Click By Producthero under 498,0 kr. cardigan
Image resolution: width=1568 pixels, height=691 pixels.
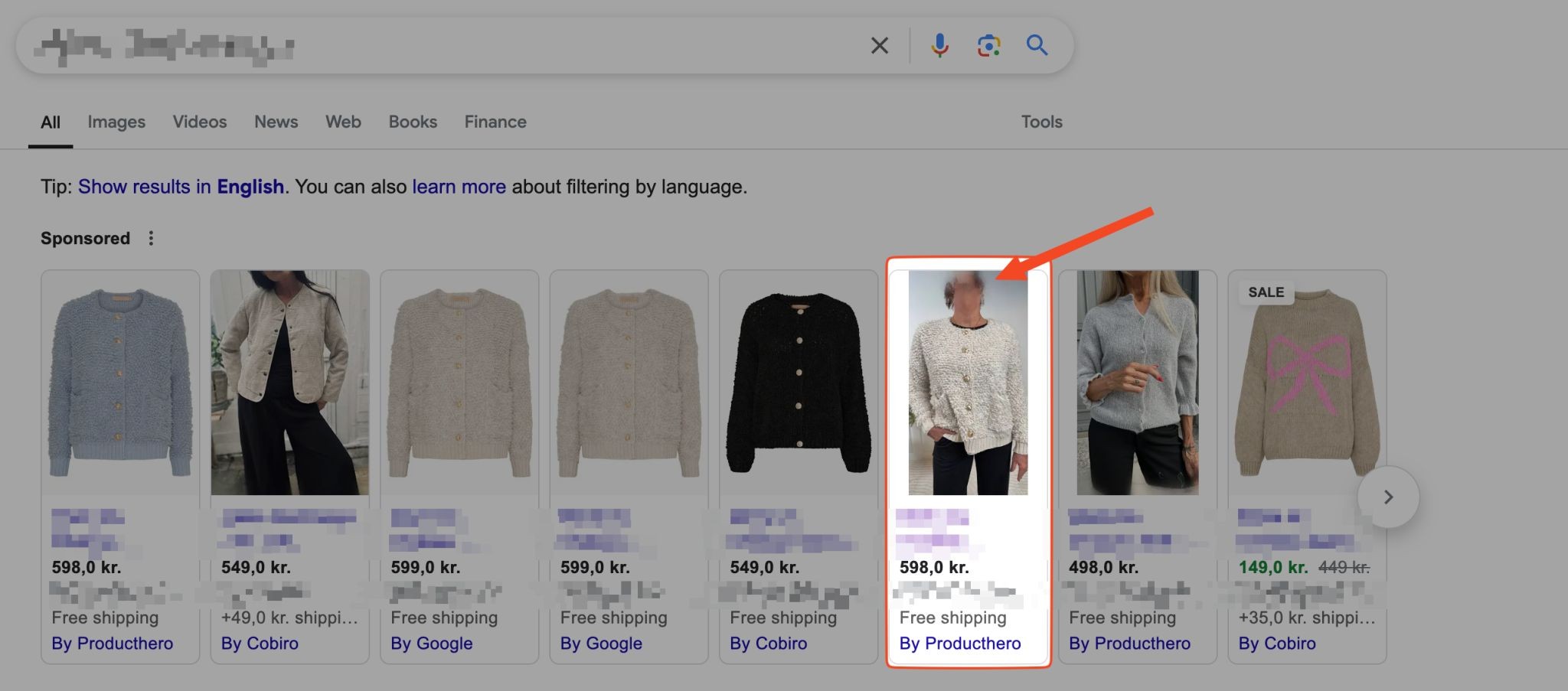(1130, 644)
